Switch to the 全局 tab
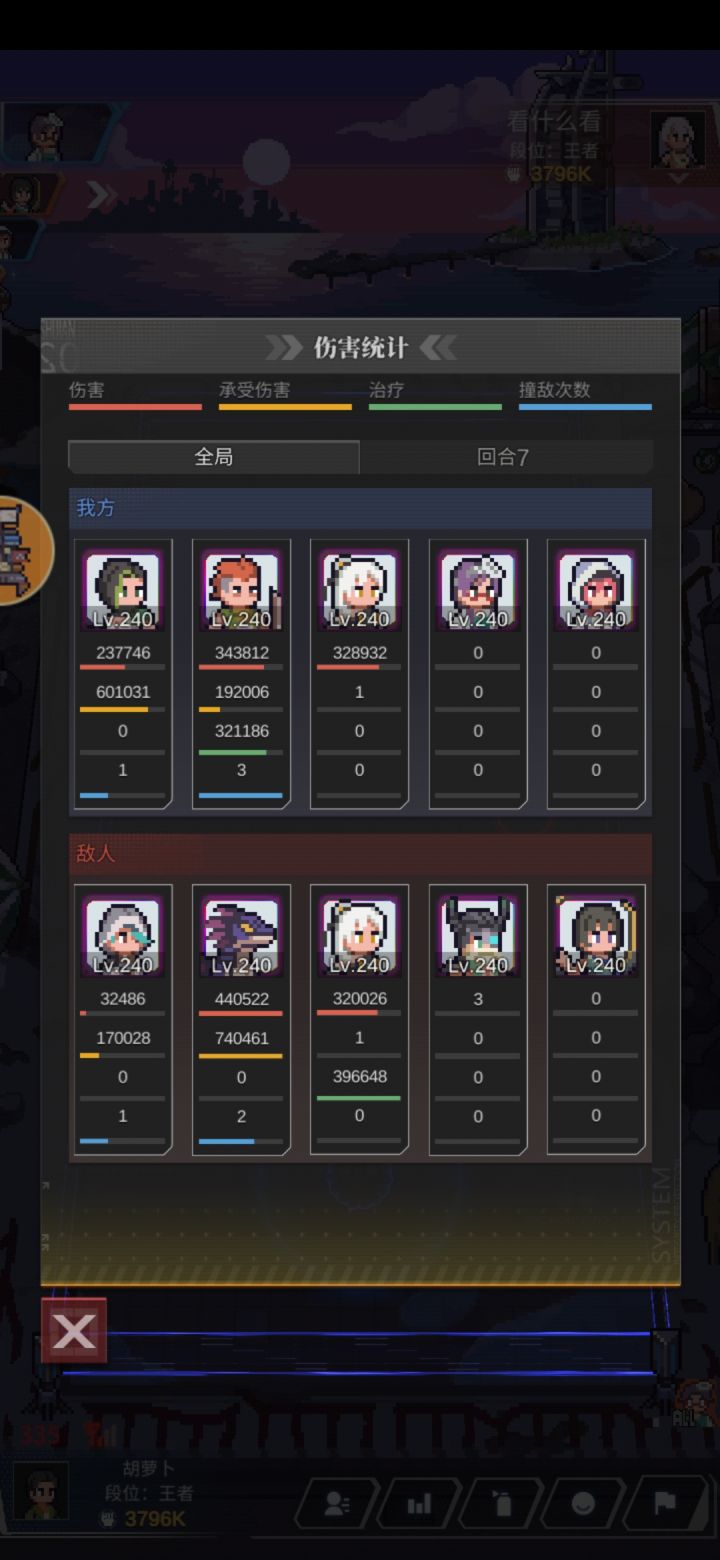 (214, 457)
